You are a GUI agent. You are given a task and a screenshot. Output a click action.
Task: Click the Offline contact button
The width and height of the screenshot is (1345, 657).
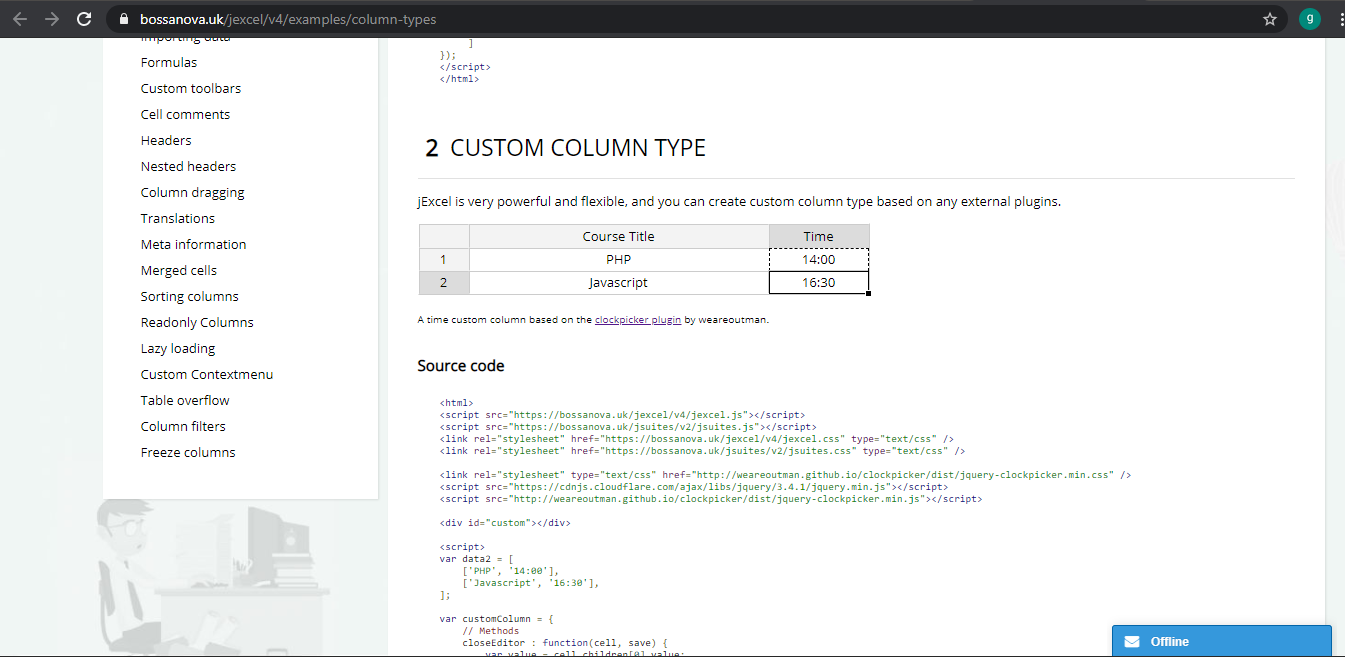[x=1221, y=641]
